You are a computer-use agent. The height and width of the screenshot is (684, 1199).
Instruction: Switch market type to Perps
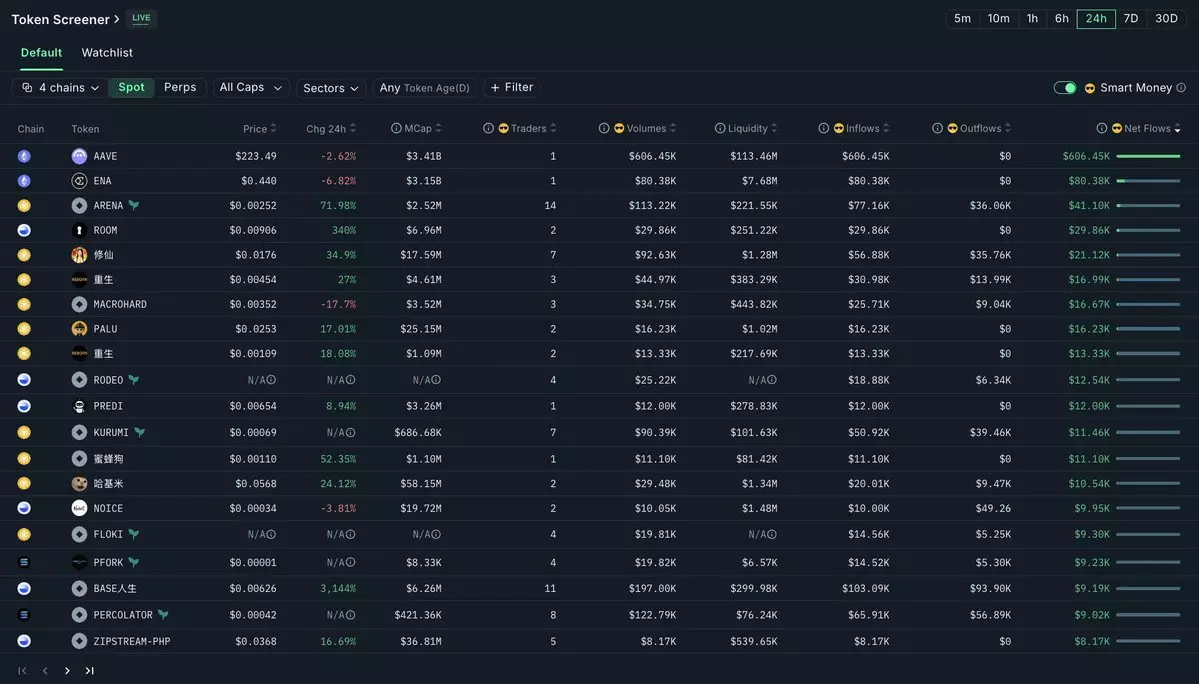click(x=180, y=88)
